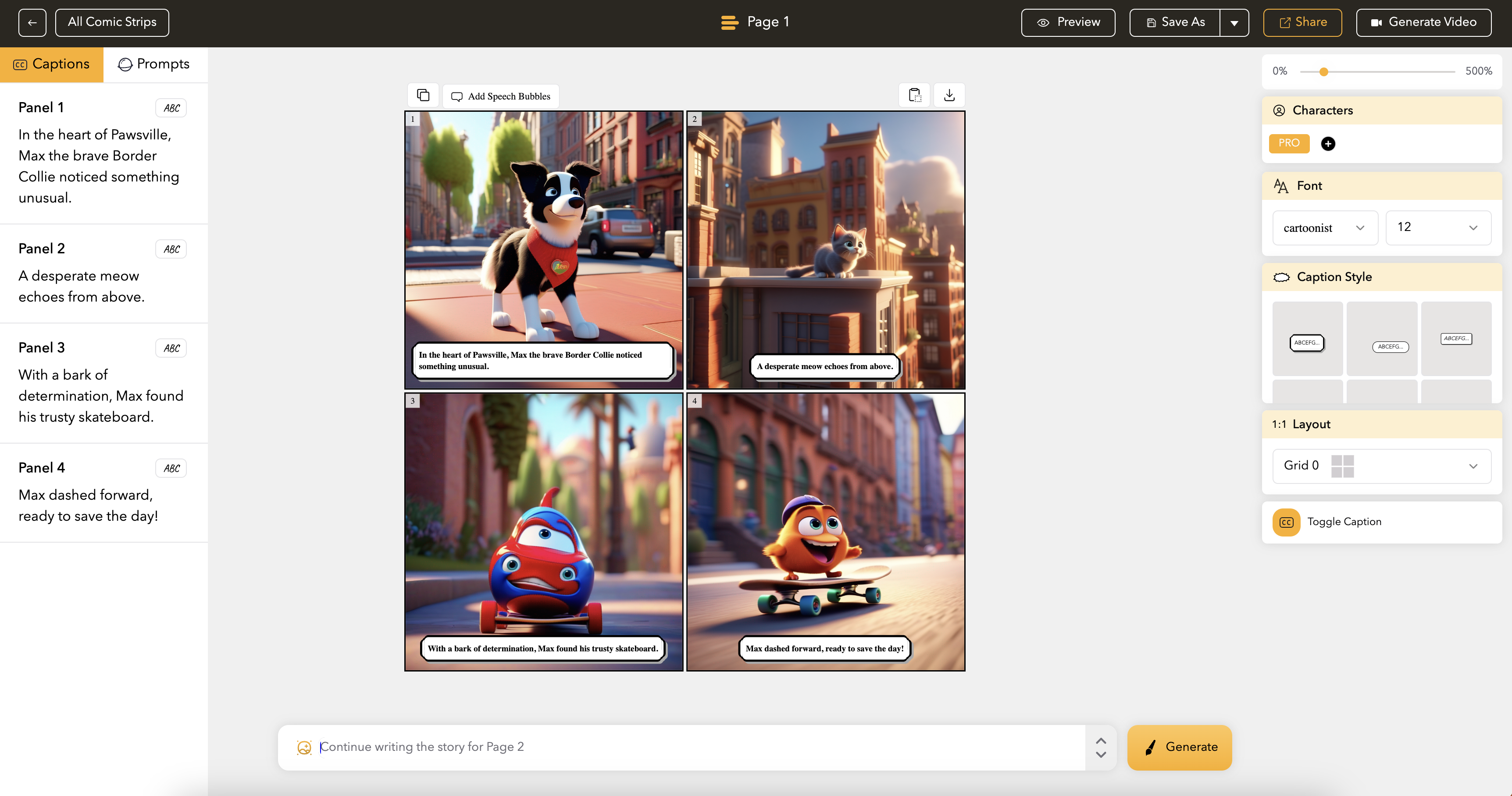Click the emoji icon in the story input
Viewport: 1512px width, 796px height.
(x=304, y=747)
